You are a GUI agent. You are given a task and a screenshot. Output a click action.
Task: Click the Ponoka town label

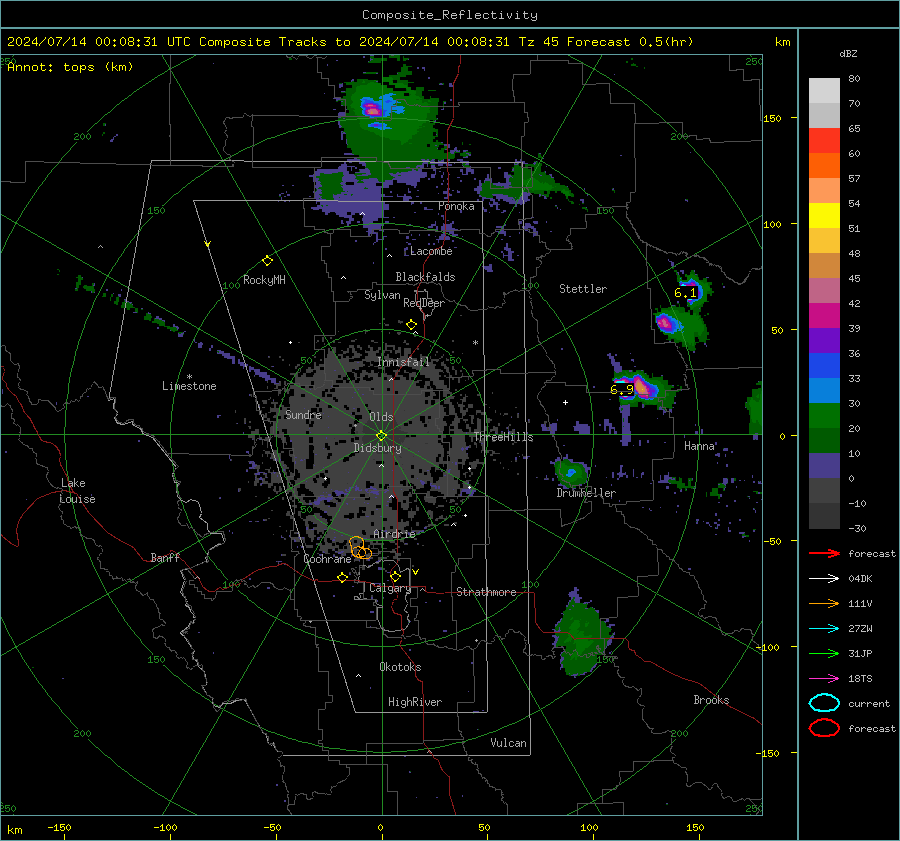(x=456, y=207)
